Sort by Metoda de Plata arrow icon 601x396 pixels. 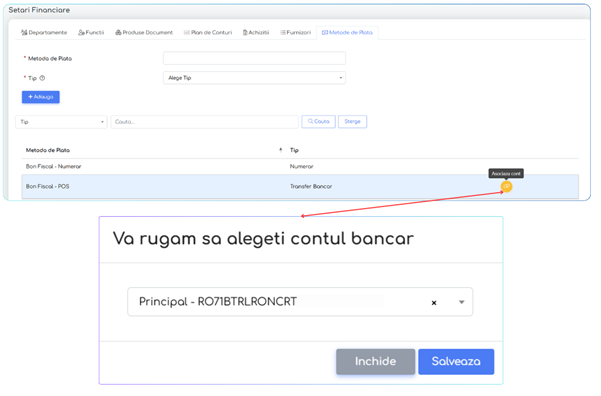(281, 150)
